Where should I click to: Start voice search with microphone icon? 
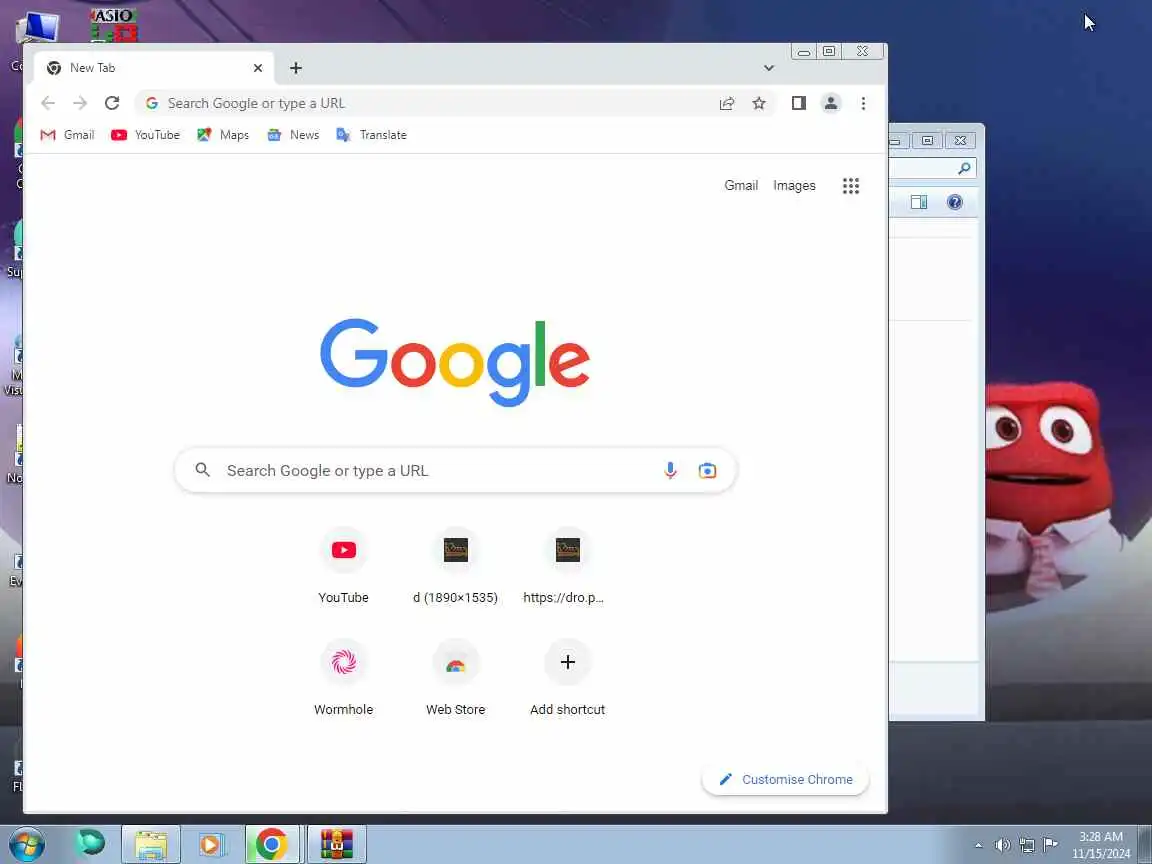[x=670, y=470]
